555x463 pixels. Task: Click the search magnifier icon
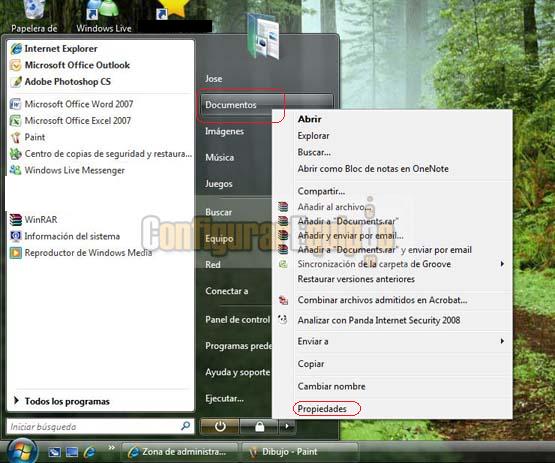pyautogui.click(x=185, y=426)
